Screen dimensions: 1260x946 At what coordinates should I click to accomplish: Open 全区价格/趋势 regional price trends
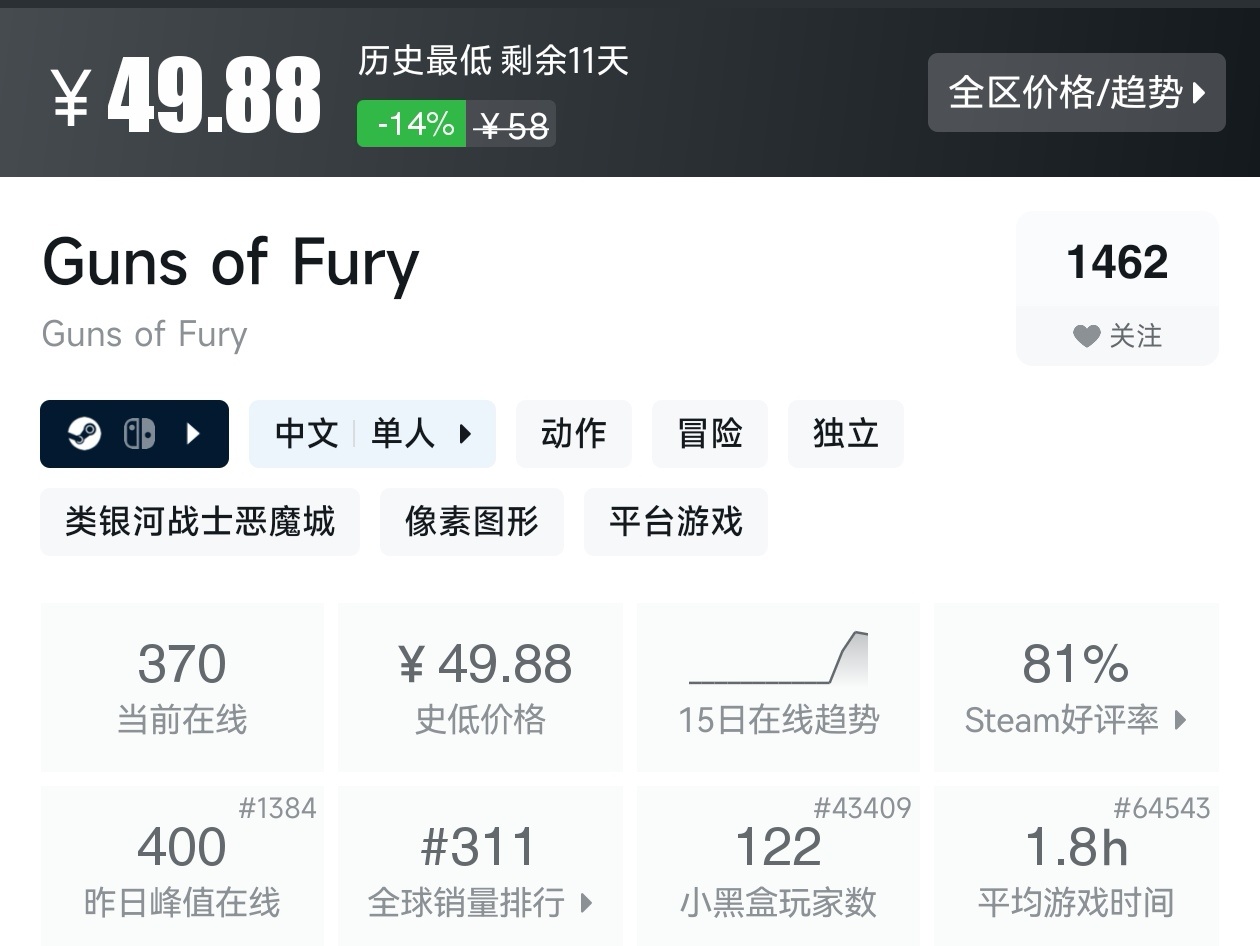pyautogui.click(x=1076, y=93)
